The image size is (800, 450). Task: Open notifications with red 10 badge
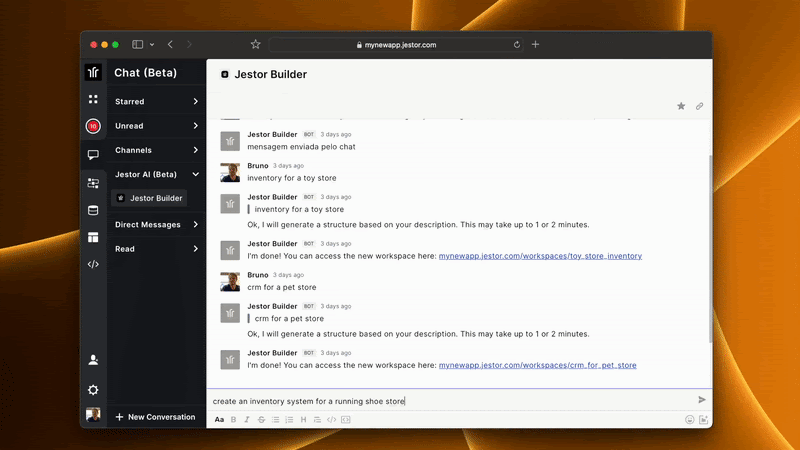[93, 126]
